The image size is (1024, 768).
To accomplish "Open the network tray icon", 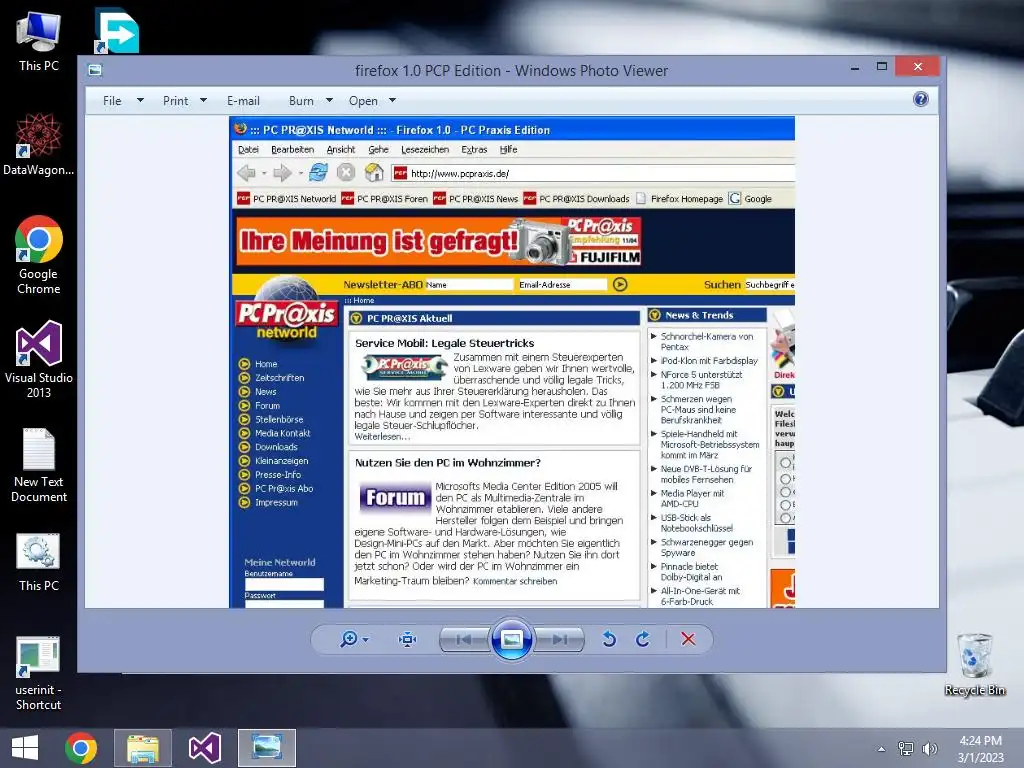I will pos(906,748).
